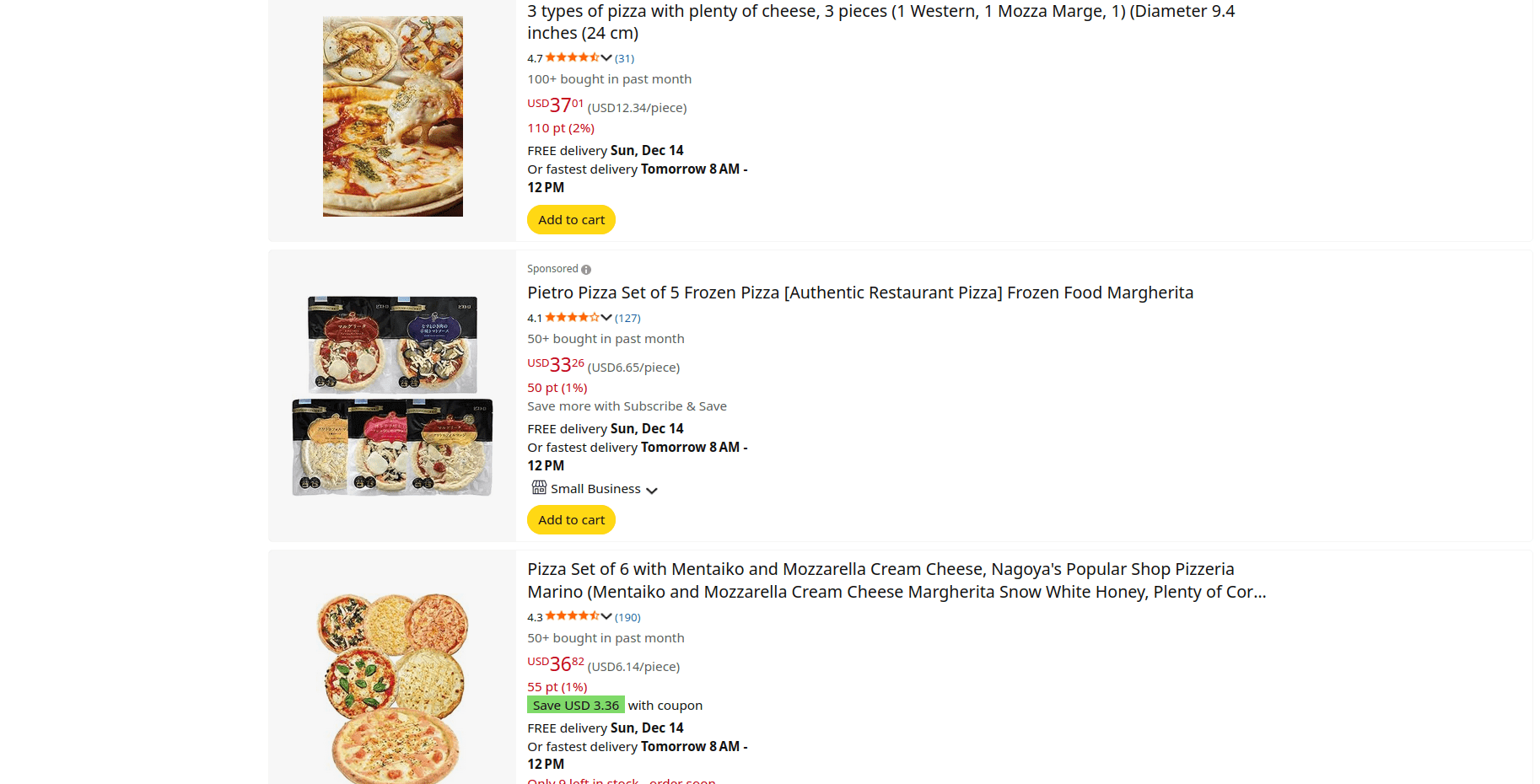View the 31 reviews link

pyautogui.click(x=624, y=58)
